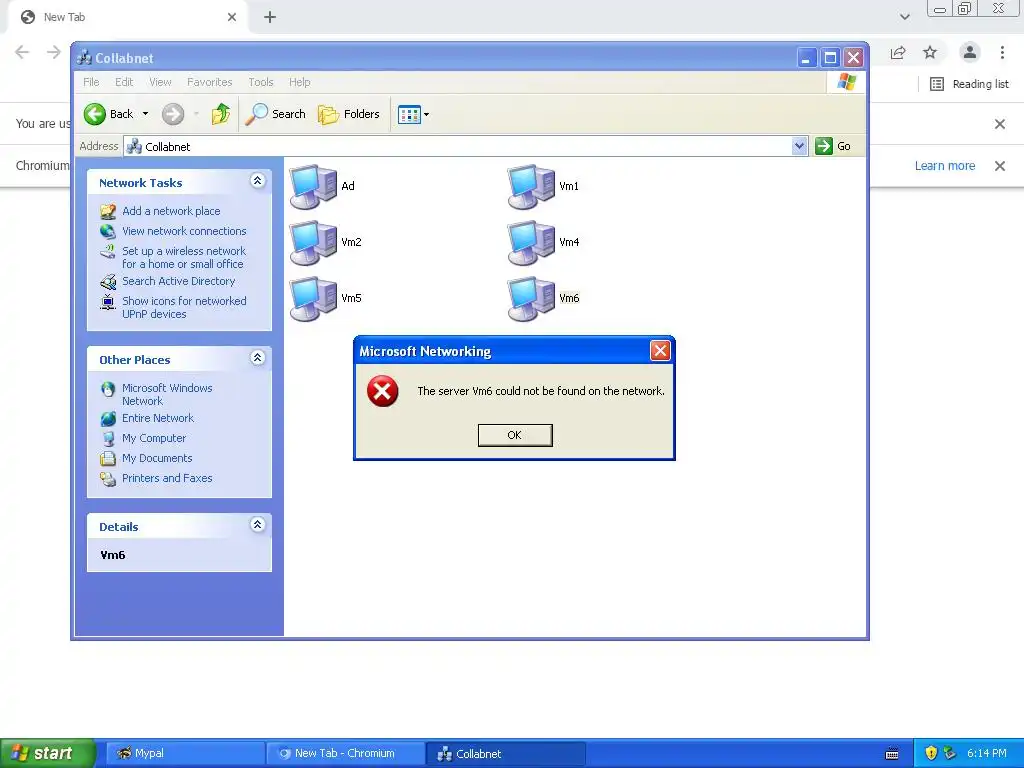Screen dimensions: 1024x768
Task: Click the error icon in the dialog
Action: tap(383, 391)
